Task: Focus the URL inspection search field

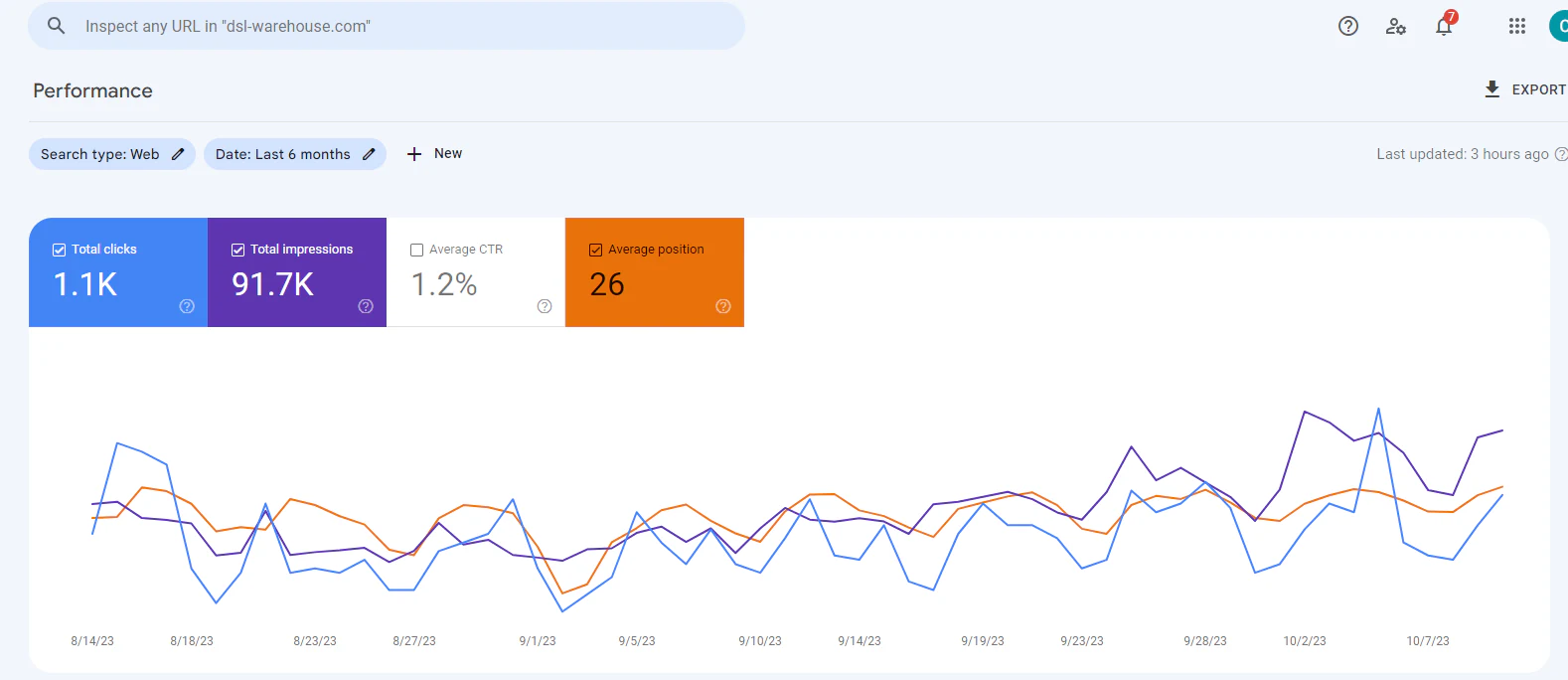Action: click(387, 26)
